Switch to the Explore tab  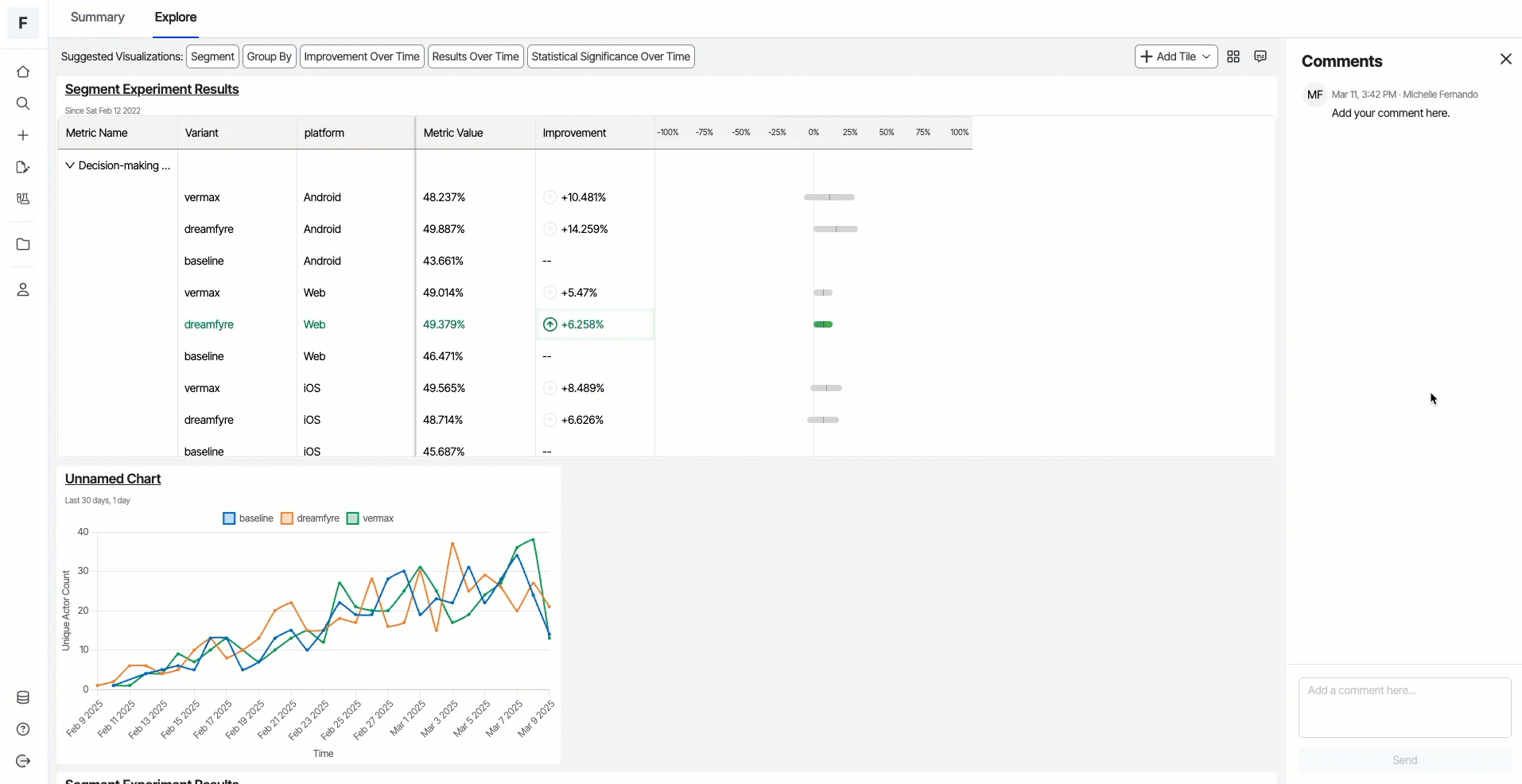pos(176,17)
